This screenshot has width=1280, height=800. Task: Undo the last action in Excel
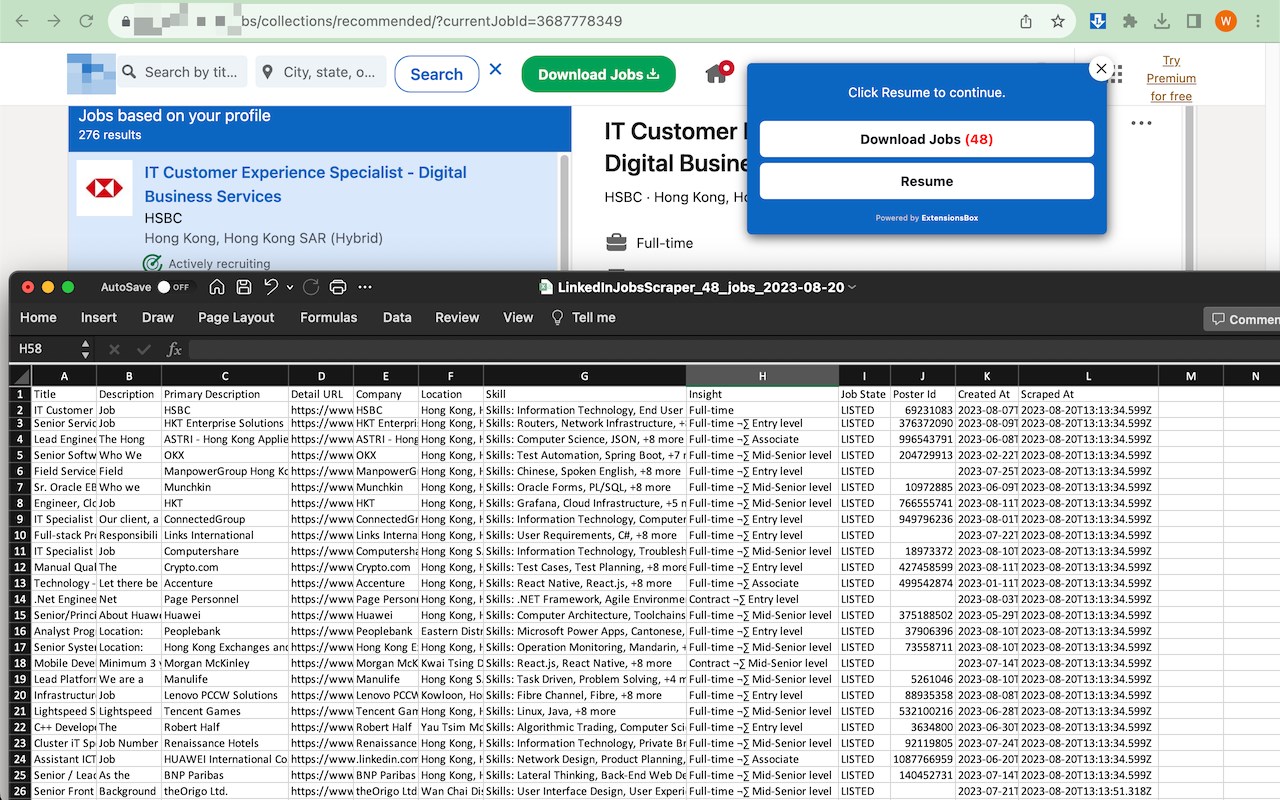pyautogui.click(x=271, y=287)
